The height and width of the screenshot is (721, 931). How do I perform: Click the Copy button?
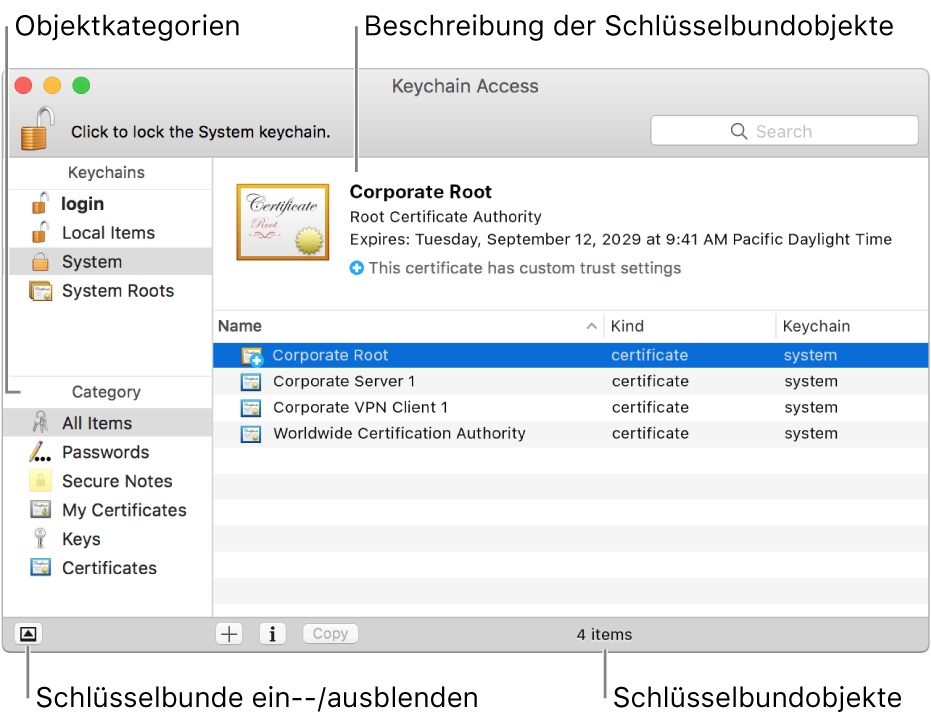click(330, 634)
